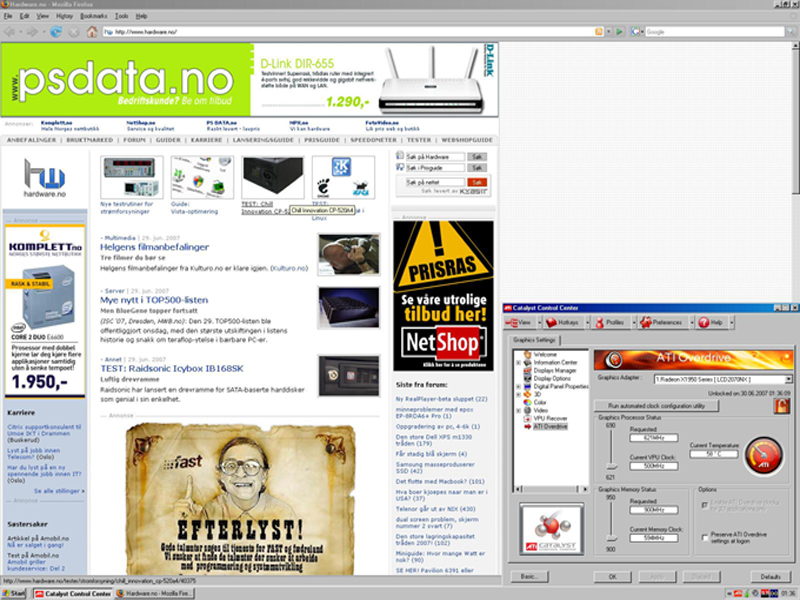800x600 pixels.
Task: Reload the page in Firefox
Action: (x=56, y=32)
